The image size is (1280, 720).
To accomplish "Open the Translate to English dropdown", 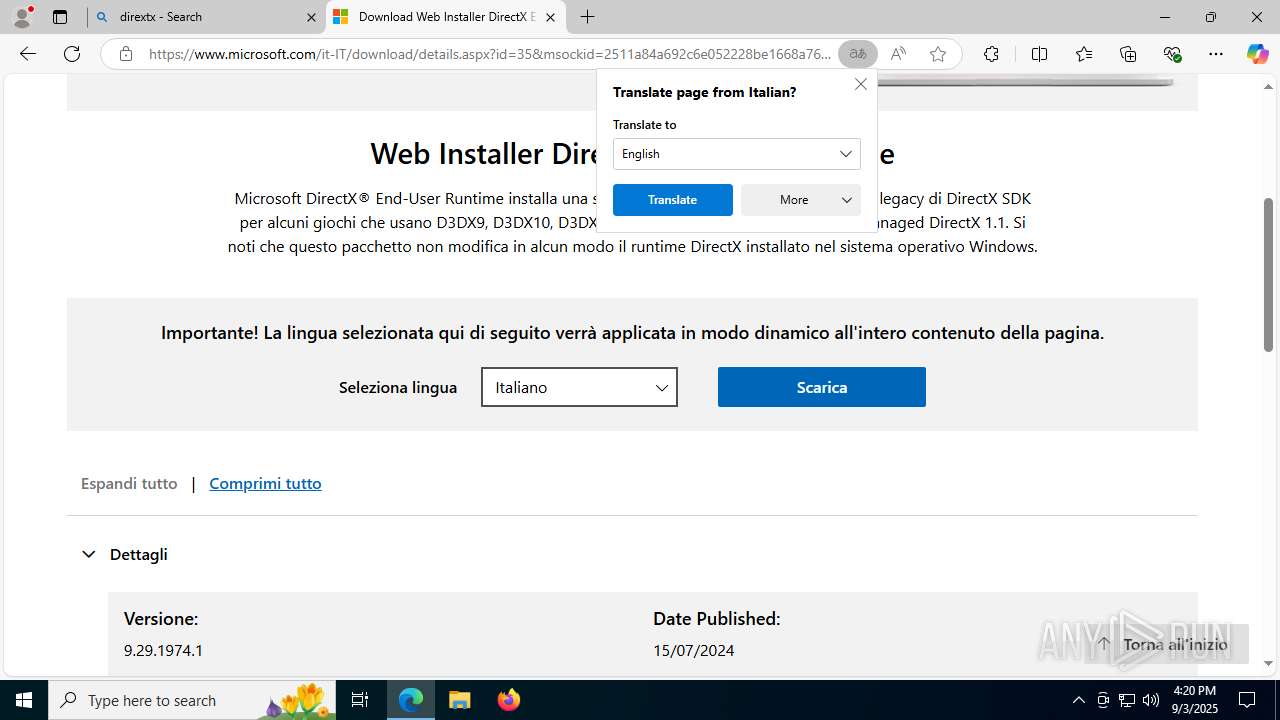I will 737,154.
